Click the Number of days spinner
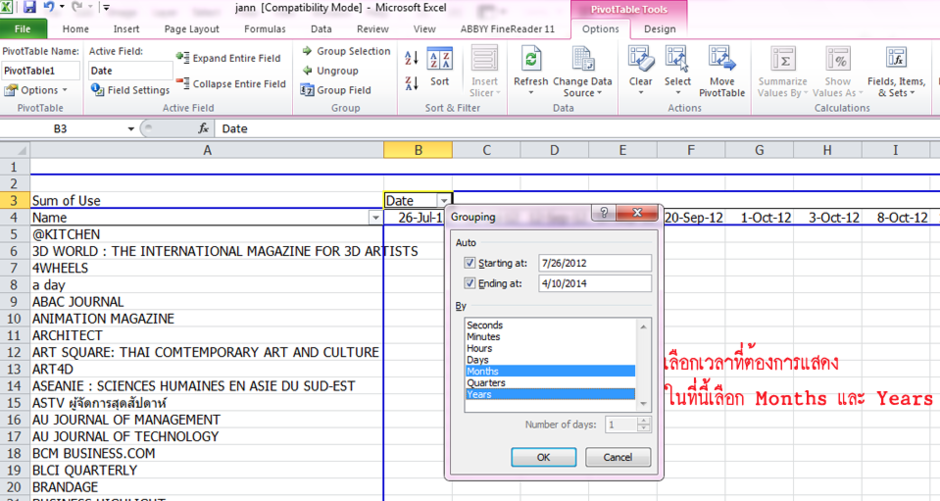 (643, 424)
